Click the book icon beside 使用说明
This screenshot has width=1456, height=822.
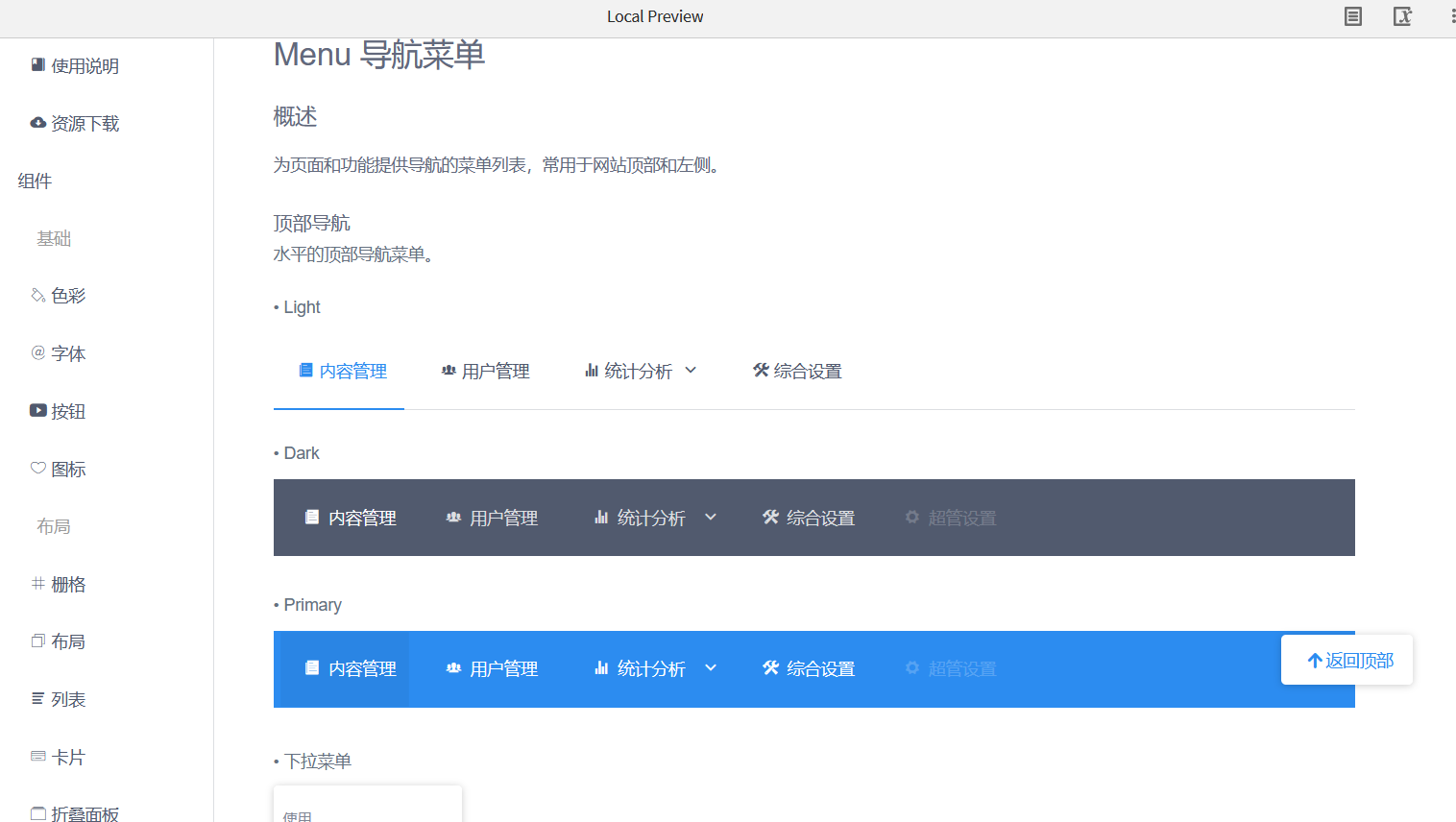38,65
